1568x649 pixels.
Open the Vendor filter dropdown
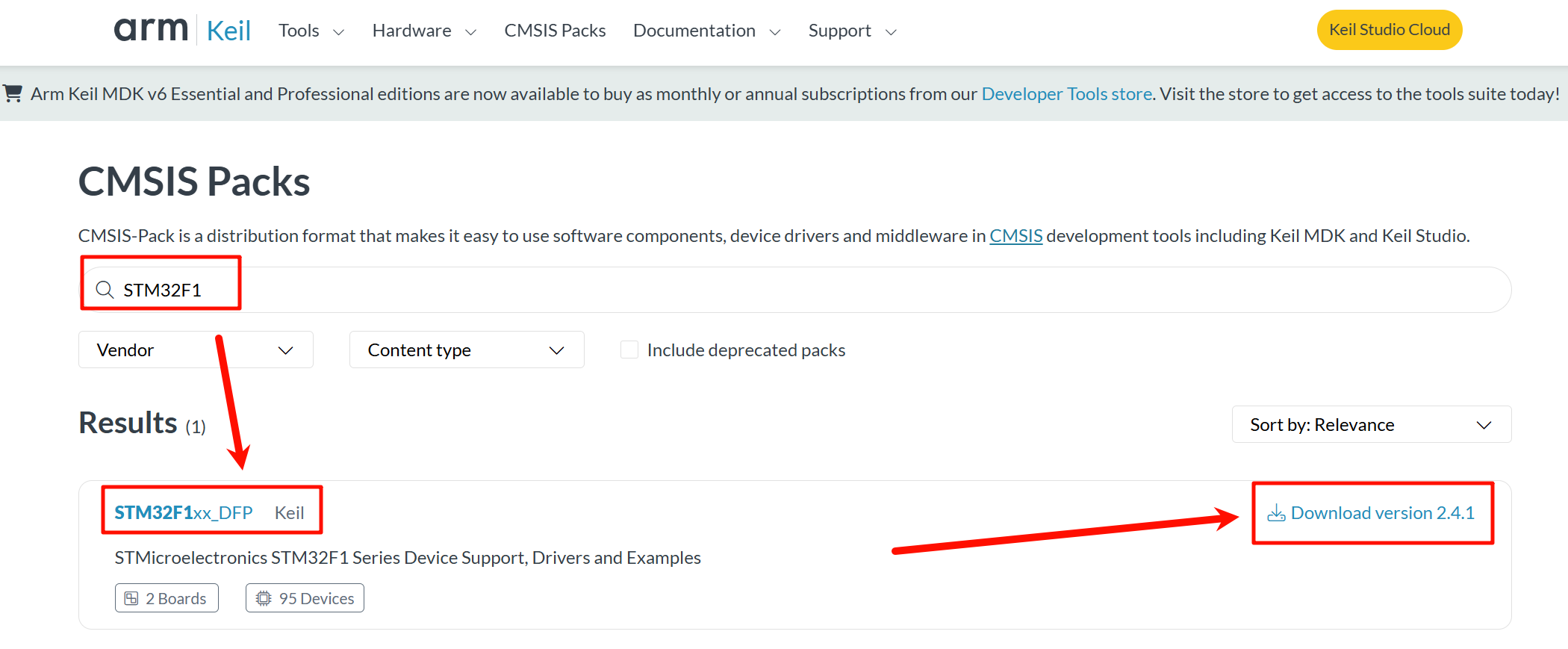(x=196, y=350)
